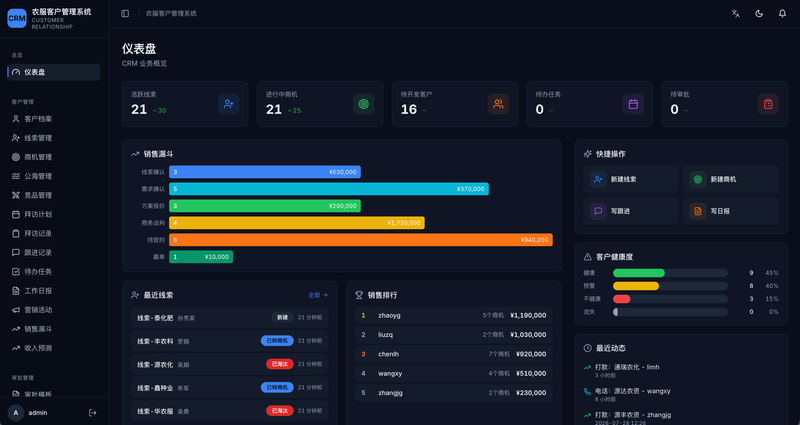Screen dimensions: 800x425
Task: Open the notifications bell
Action: tap(782, 14)
